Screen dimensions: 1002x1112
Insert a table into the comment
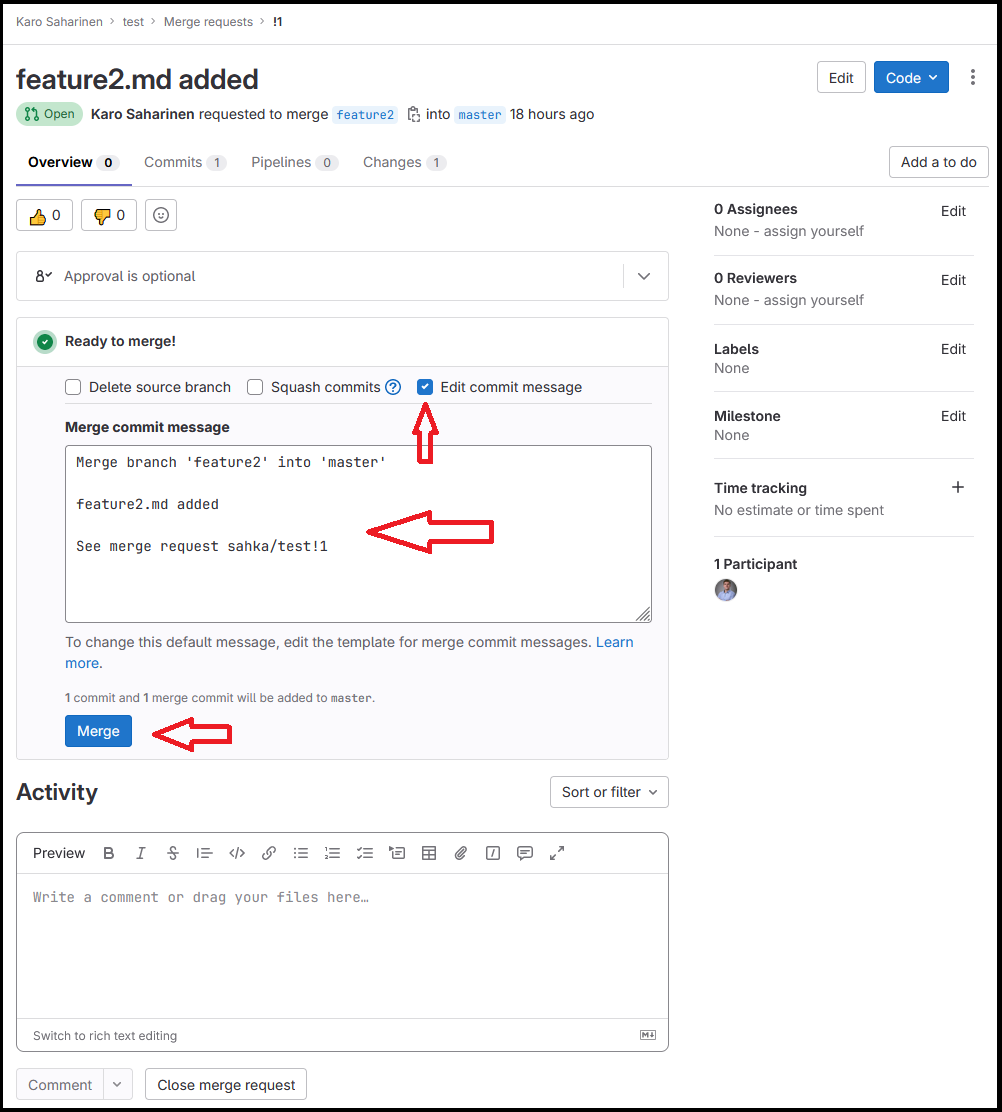click(x=429, y=853)
